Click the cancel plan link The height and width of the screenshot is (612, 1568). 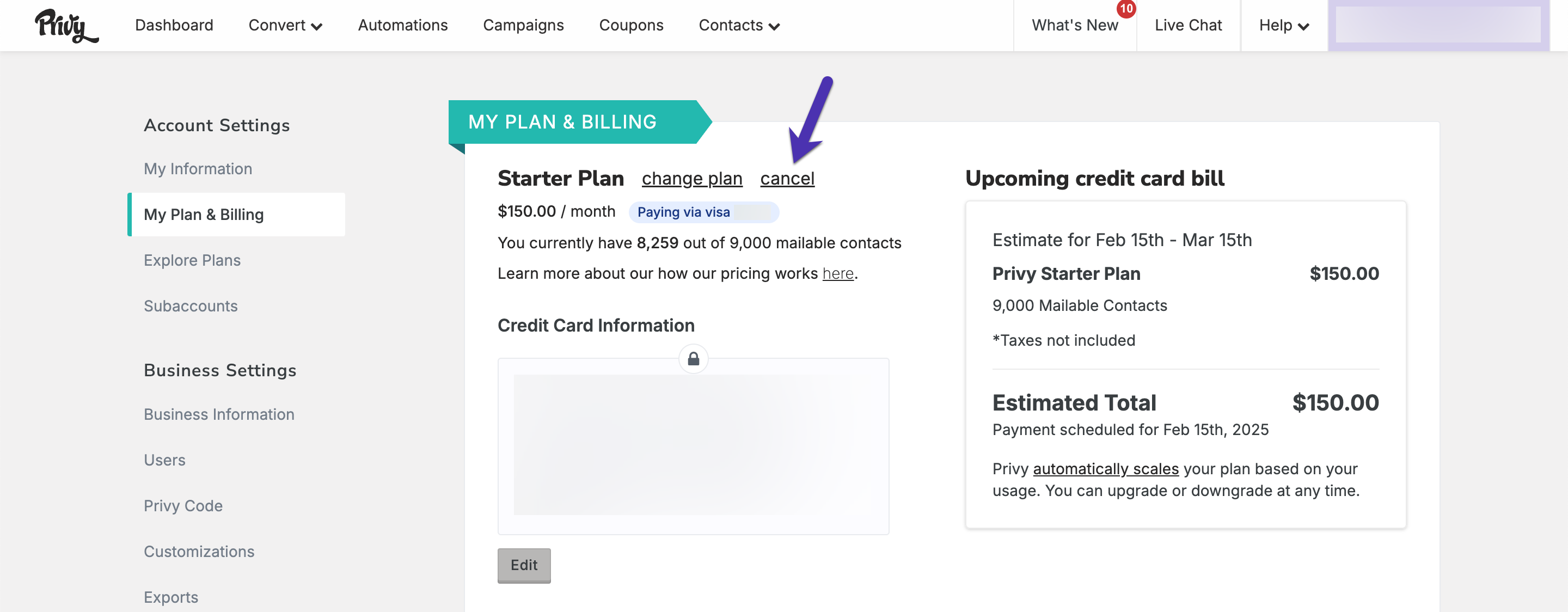pyautogui.click(x=787, y=179)
